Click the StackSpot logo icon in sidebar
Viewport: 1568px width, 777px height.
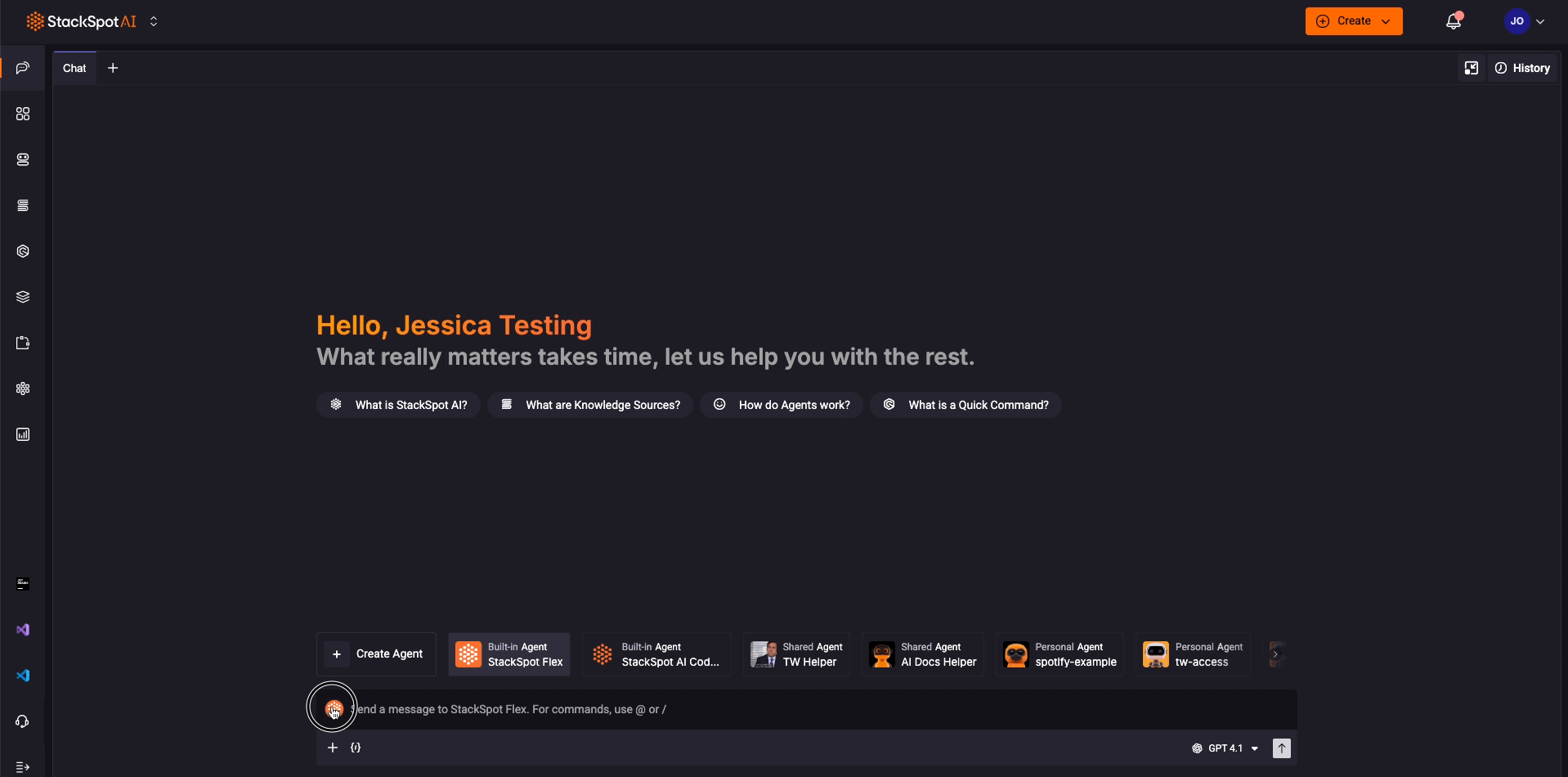point(22,251)
